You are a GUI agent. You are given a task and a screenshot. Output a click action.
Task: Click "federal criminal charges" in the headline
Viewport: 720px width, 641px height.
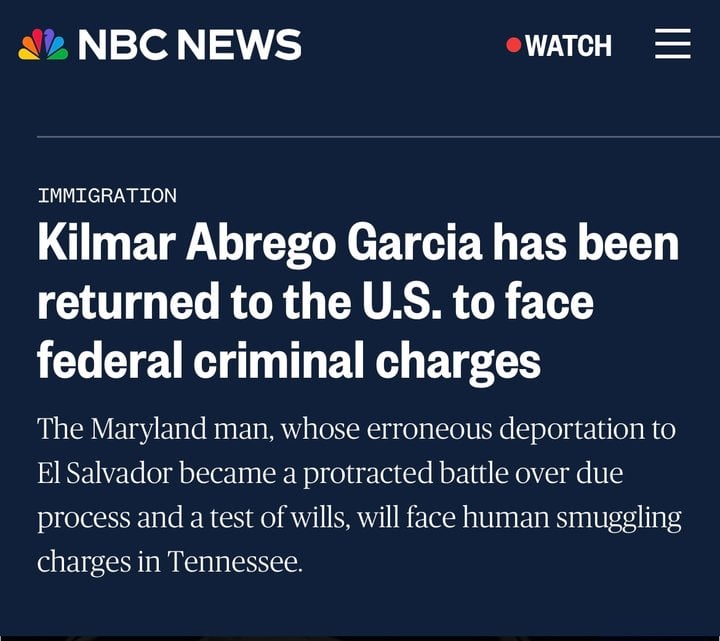(x=289, y=362)
